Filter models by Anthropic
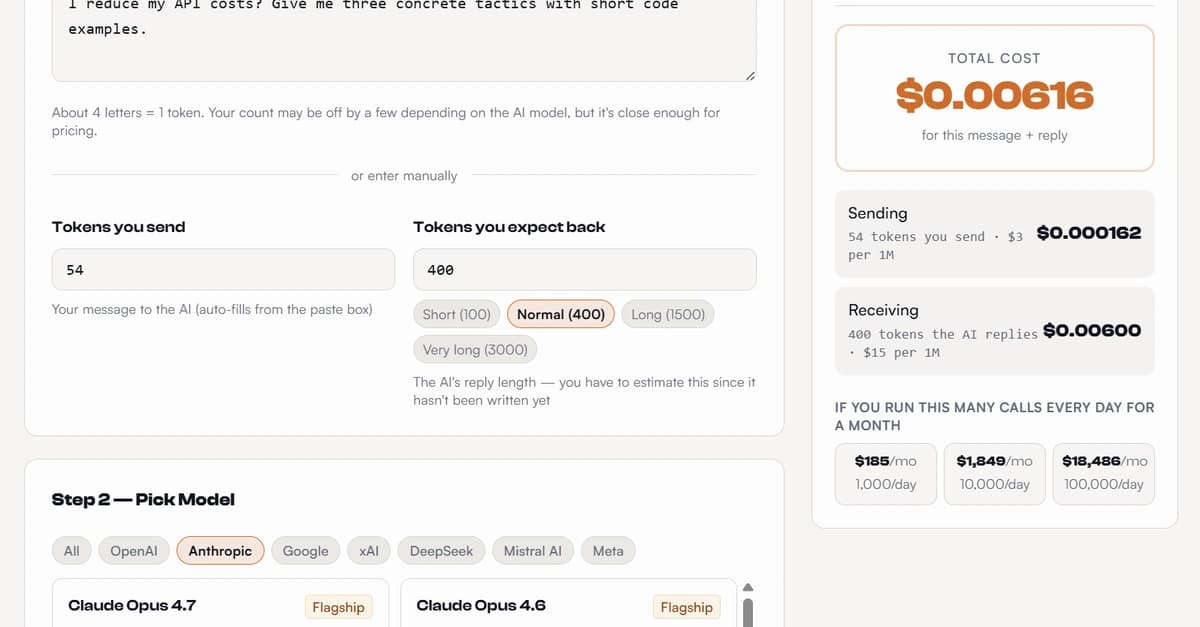This screenshot has height=627, width=1200. tap(220, 551)
